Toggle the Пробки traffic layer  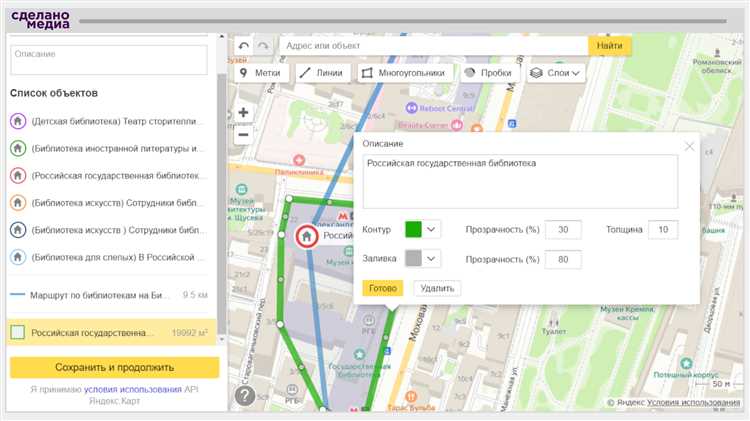[488, 73]
